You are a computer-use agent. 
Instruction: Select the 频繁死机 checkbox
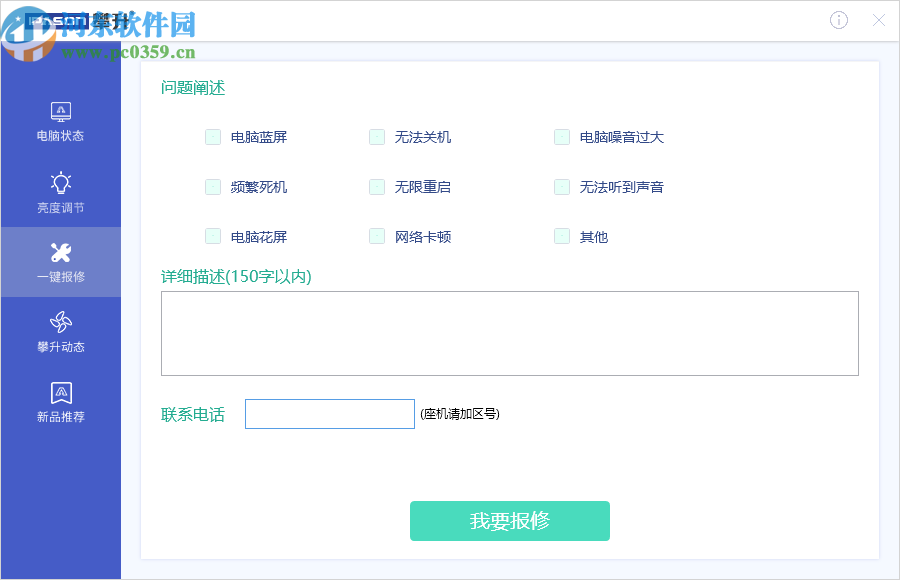tap(213, 187)
